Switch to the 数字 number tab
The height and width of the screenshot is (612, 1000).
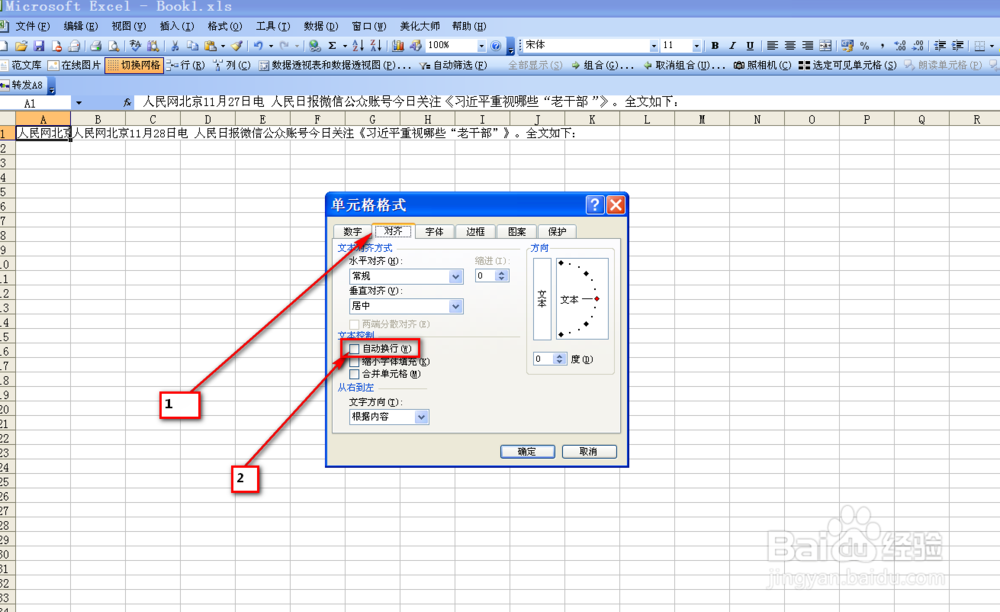click(x=352, y=232)
